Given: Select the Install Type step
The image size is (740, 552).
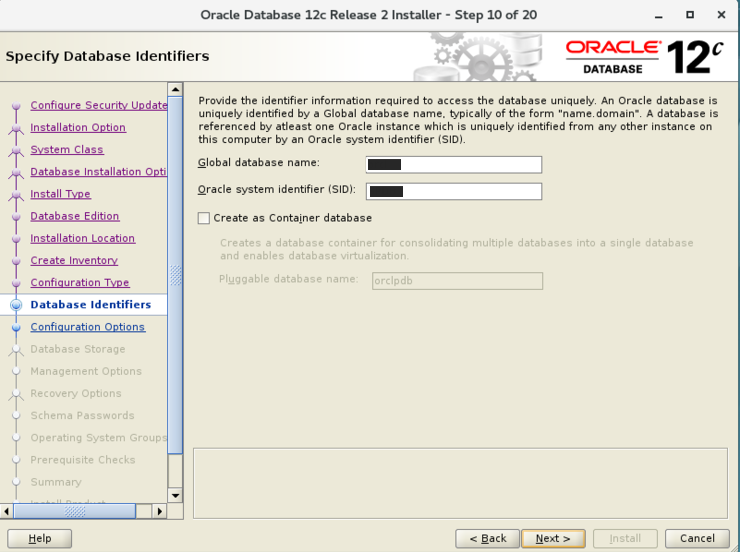Looking at the screenshot, I should pyautogui.click(x=60, y=194).
